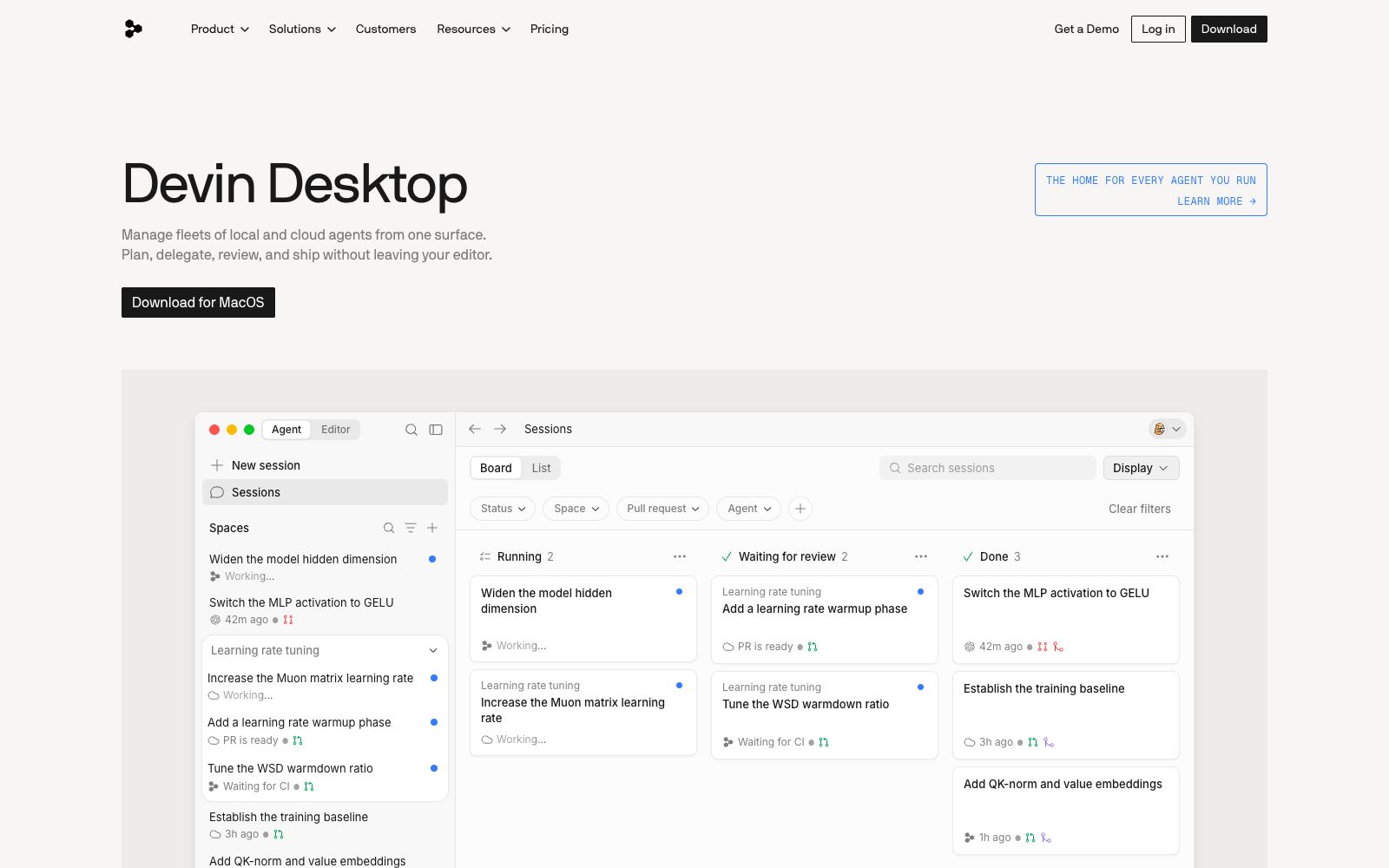Click Download for MacOS
The image size is (1389, 868).
(198, 302)
